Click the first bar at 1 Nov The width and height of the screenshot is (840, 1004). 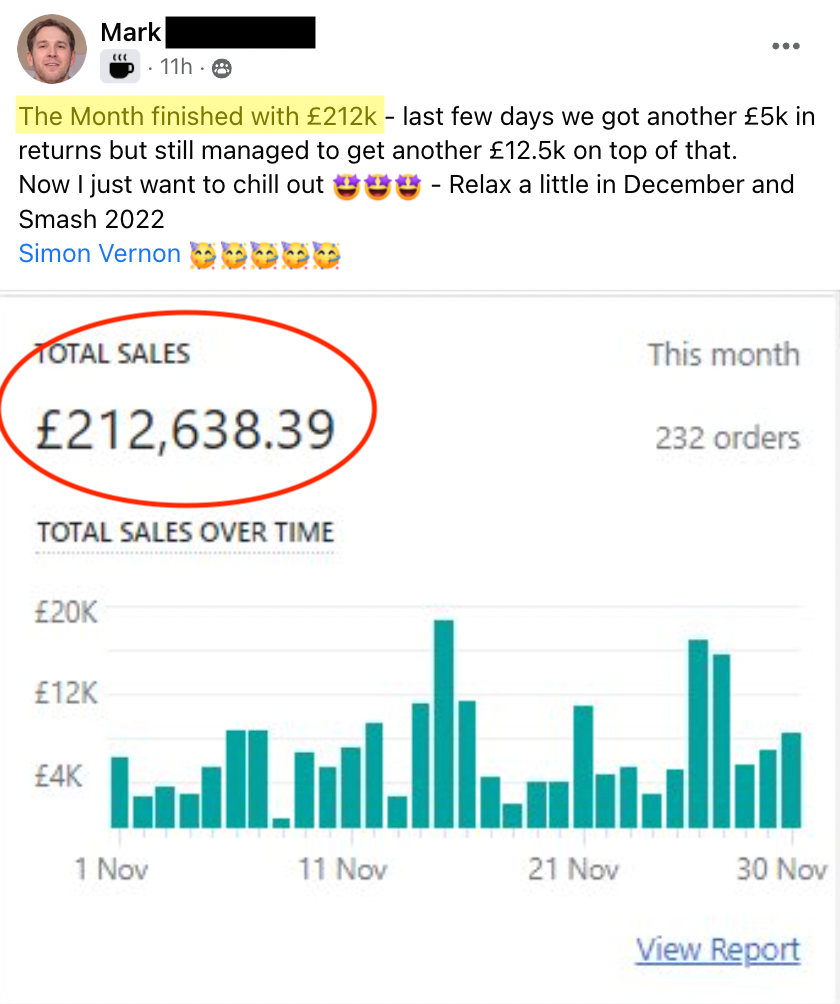(x=119, y=792)
